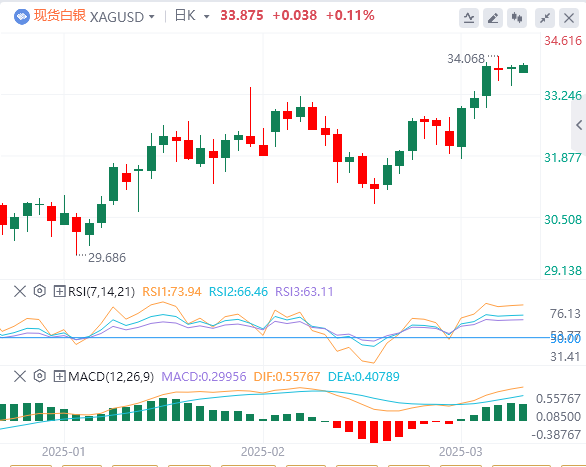This screenshot has width=586, height=467.
Task: Switch chart type via candlestick icon
Action: (517, 18)
